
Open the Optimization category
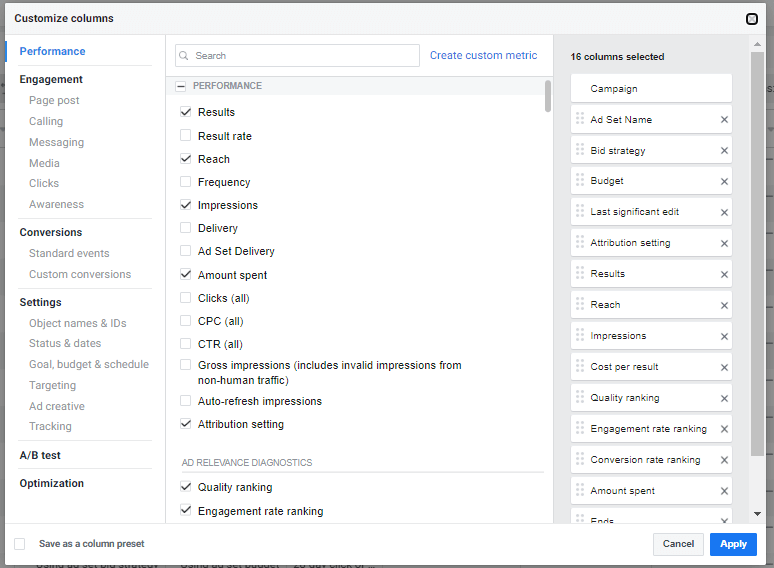(x=52, y=484)
